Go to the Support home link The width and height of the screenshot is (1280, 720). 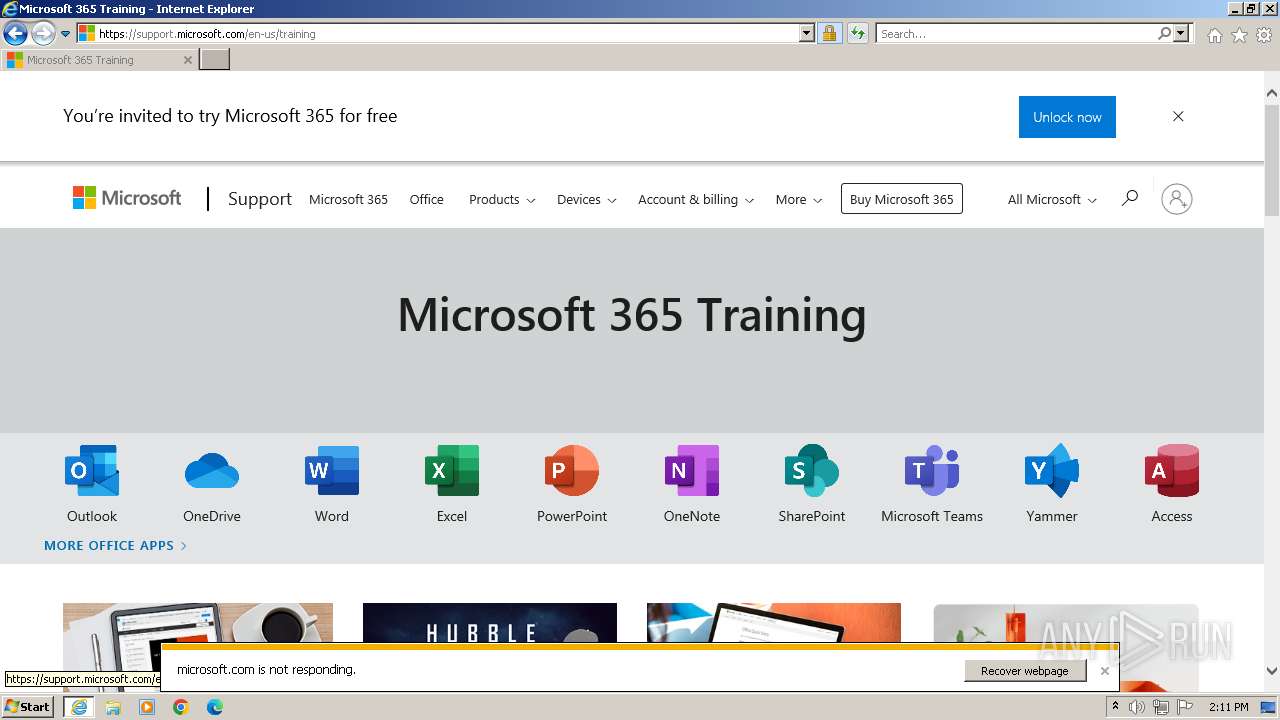(260, 198)
